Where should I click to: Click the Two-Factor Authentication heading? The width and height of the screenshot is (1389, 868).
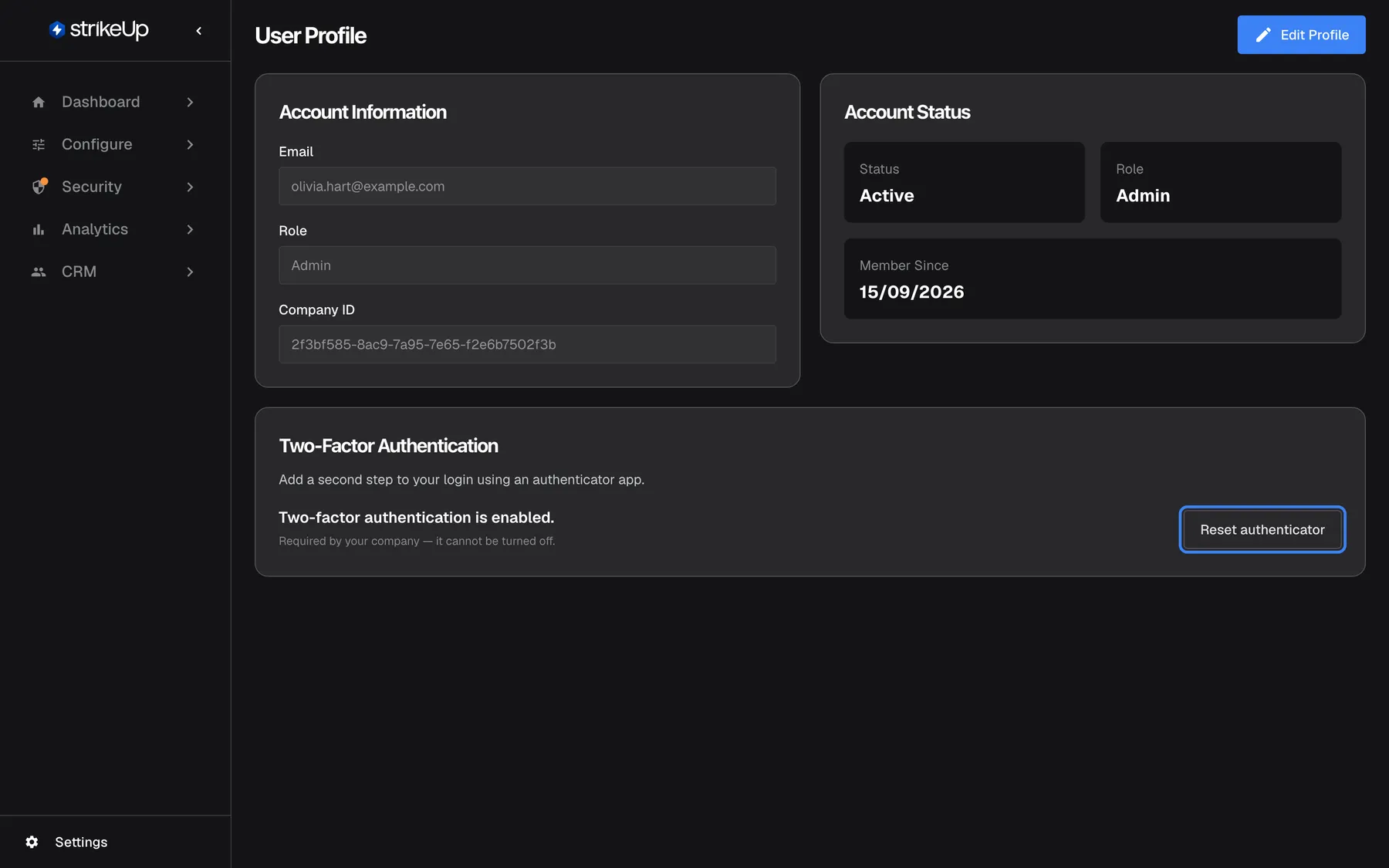(x=388, y=446)
